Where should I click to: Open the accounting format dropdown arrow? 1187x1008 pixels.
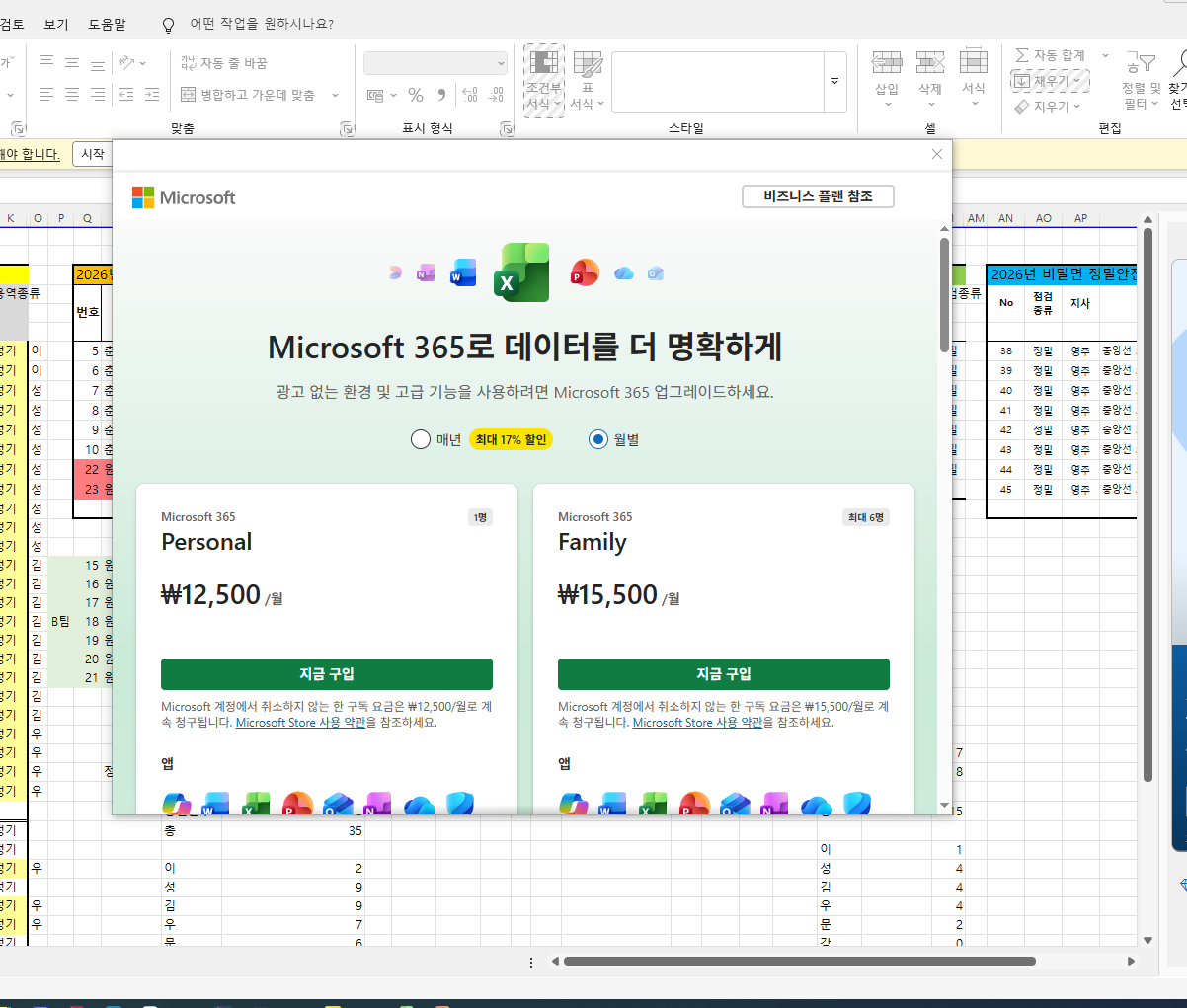click(x=393, y=95)
